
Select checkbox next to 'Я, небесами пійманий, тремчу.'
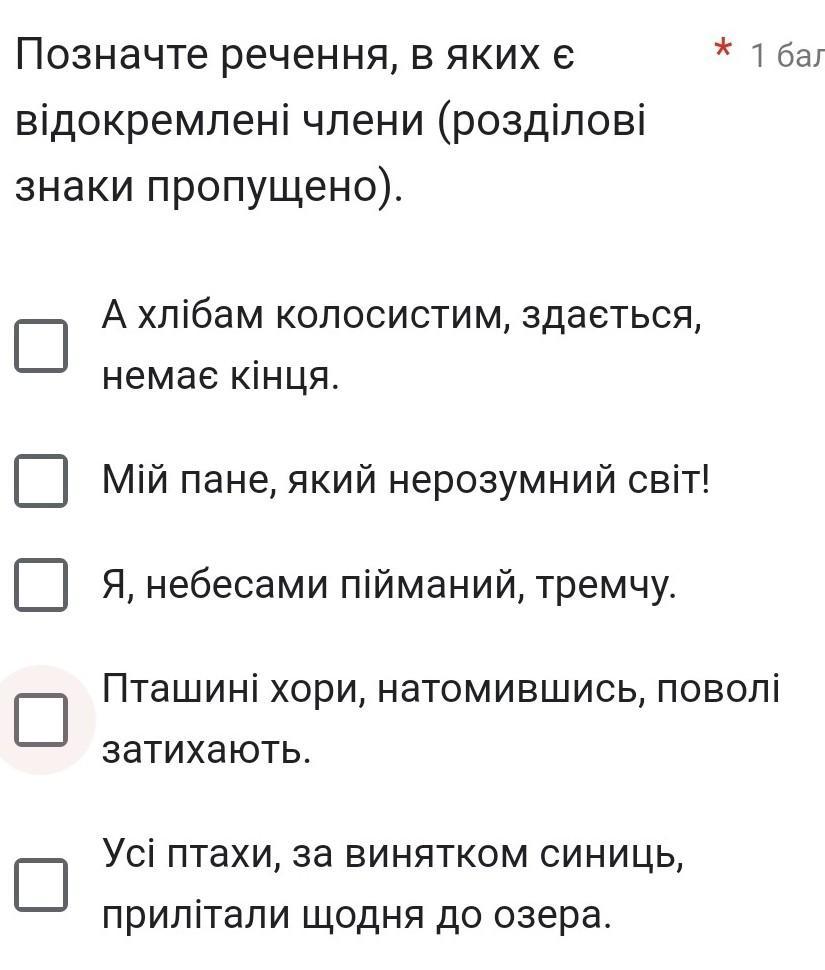41,585
